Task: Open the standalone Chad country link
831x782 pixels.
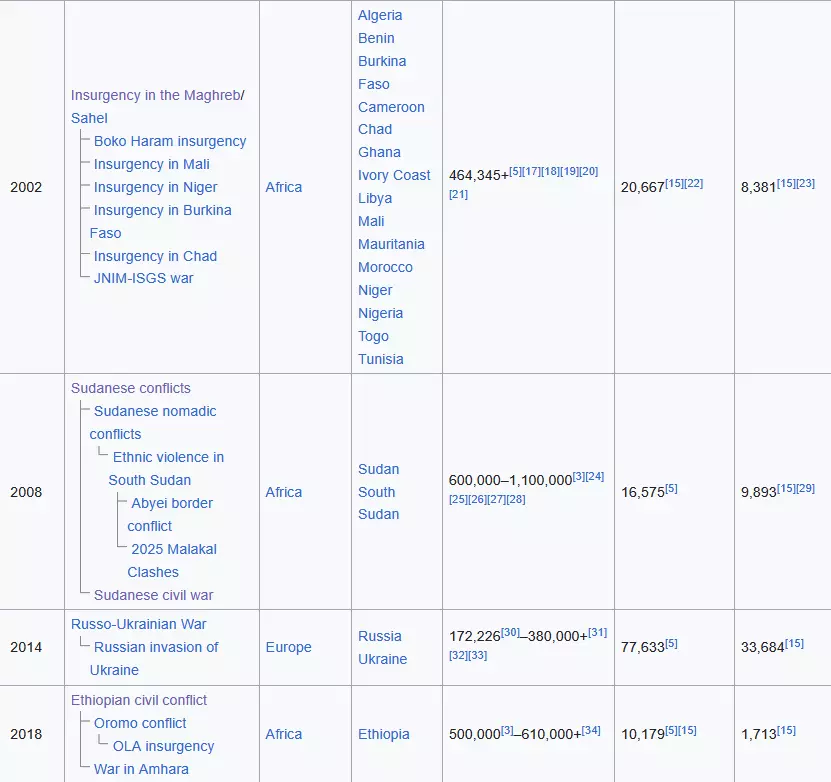Action: 375,129
